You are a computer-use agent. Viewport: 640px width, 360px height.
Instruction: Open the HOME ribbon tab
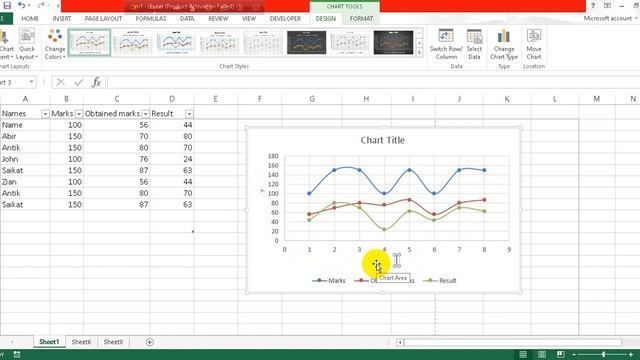tap(30, 19)
